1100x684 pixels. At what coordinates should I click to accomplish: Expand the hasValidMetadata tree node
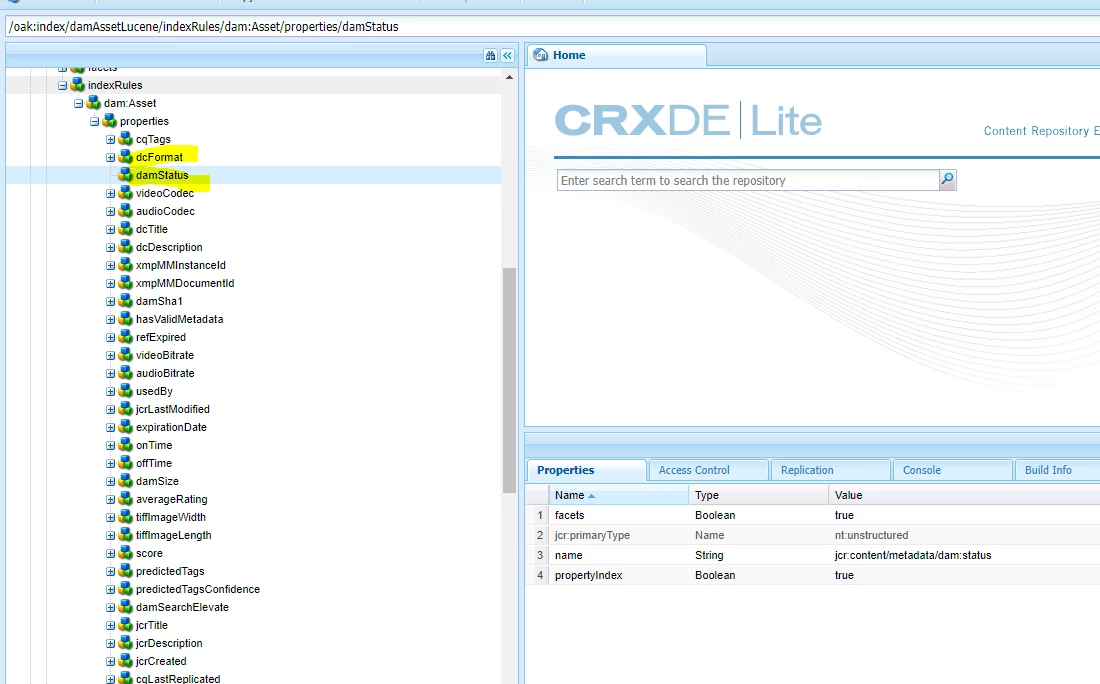pyautogui.click(x=110, y=319)
